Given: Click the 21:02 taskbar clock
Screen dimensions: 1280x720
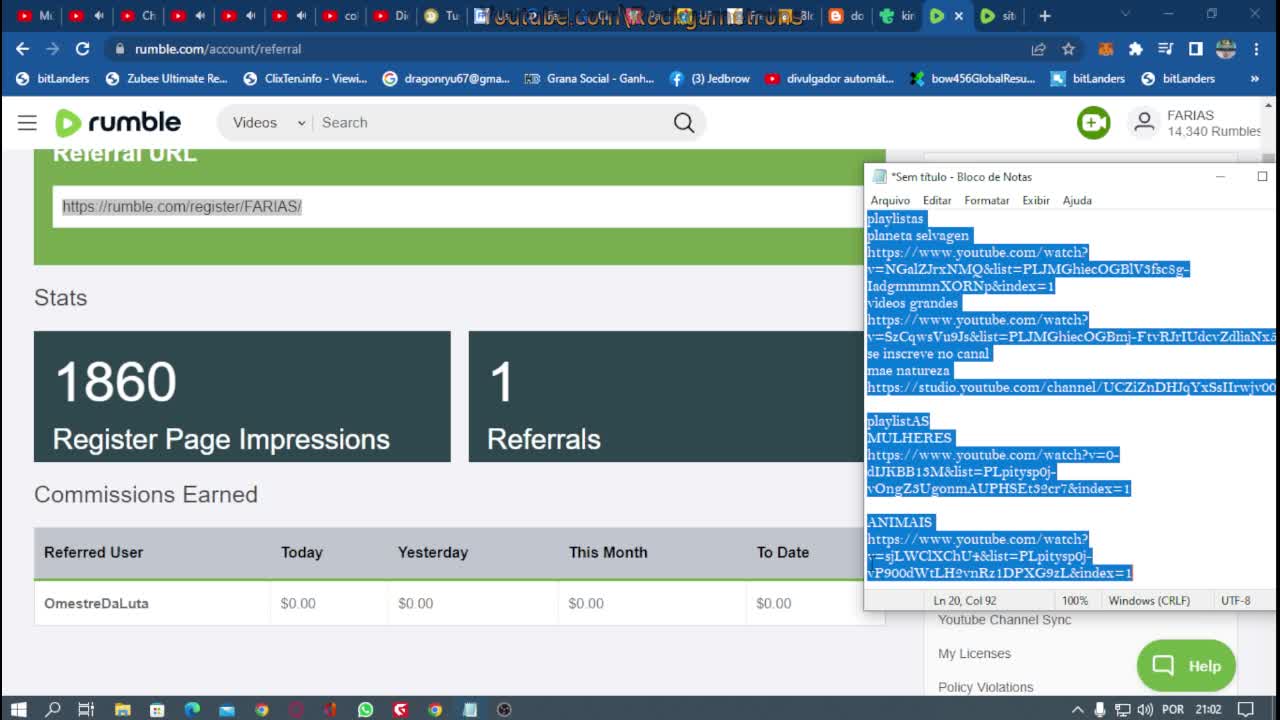Looking at the screenshot, I should point(1208,709).
